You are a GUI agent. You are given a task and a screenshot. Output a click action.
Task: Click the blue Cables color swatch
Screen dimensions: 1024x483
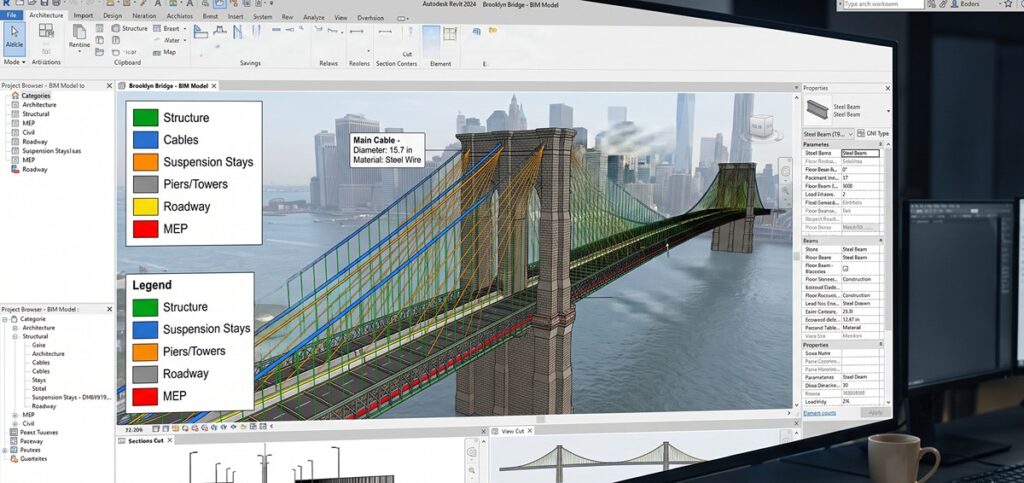pyautogui.click(x=146, y=140)
